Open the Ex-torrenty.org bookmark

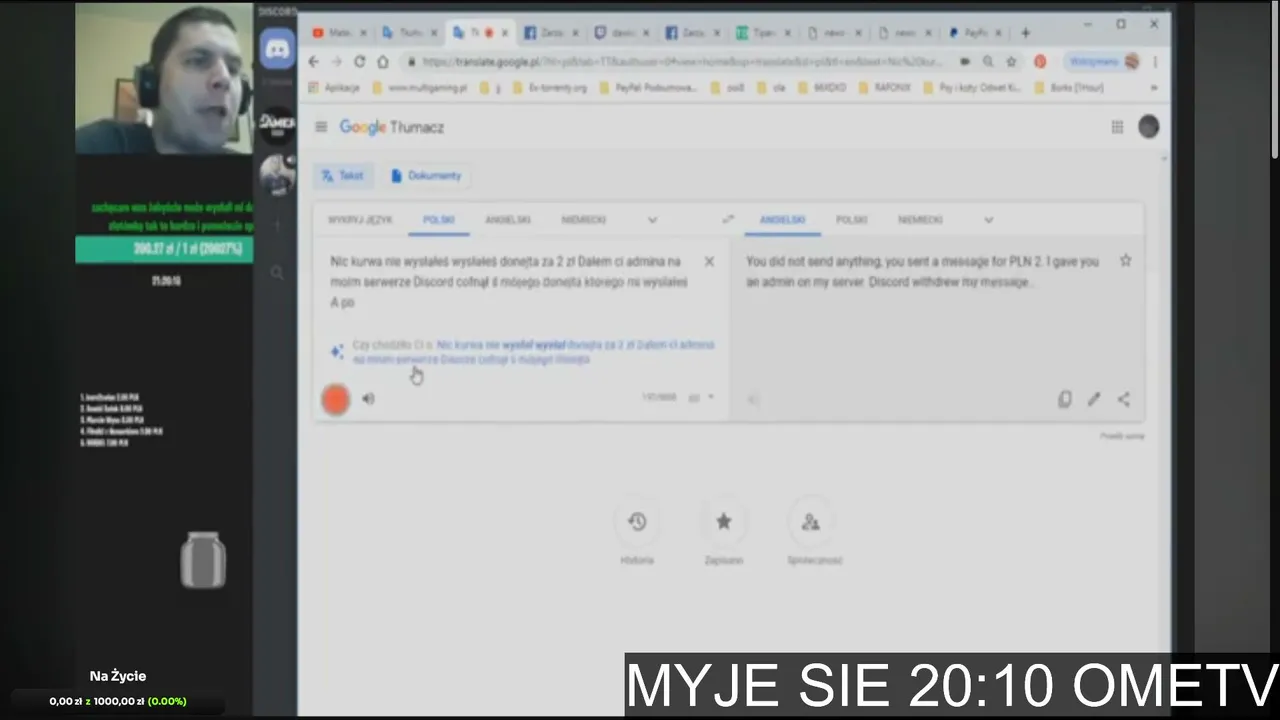point(550,88)
